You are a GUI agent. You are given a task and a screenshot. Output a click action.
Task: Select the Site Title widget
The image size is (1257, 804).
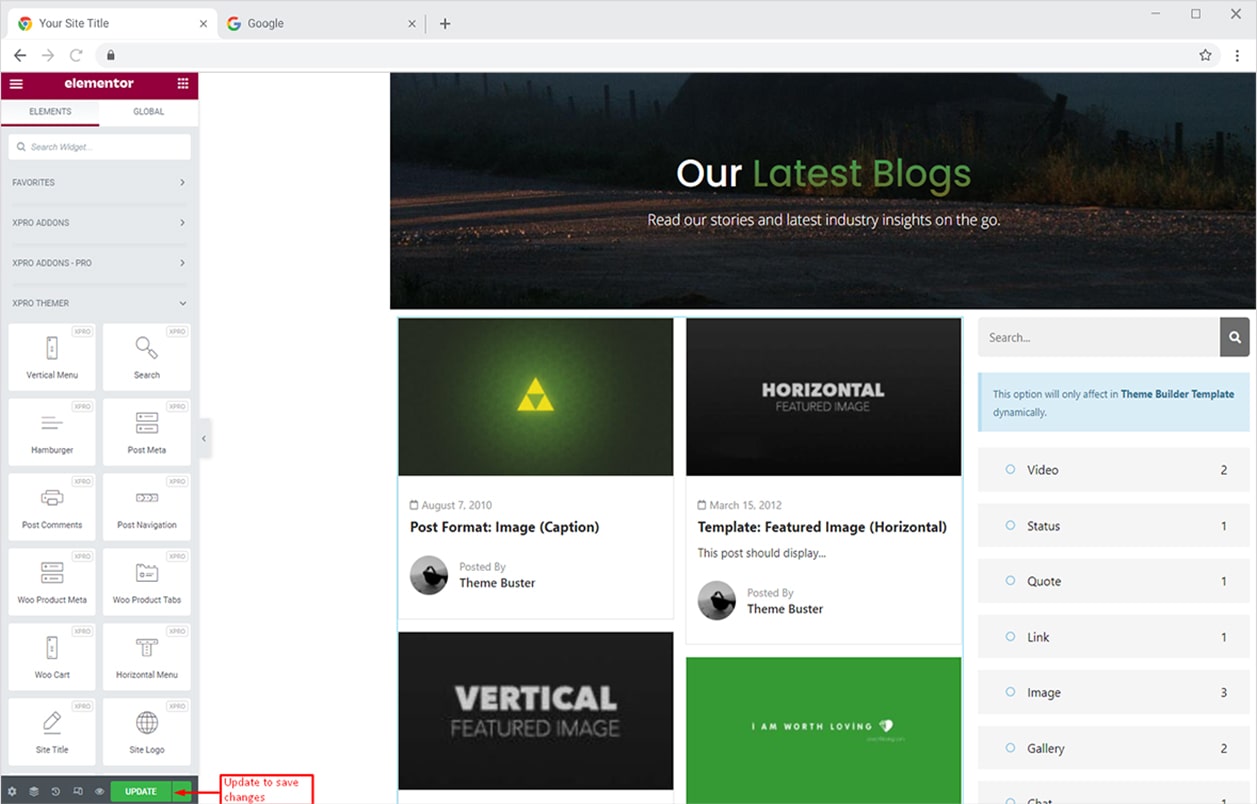52,731
